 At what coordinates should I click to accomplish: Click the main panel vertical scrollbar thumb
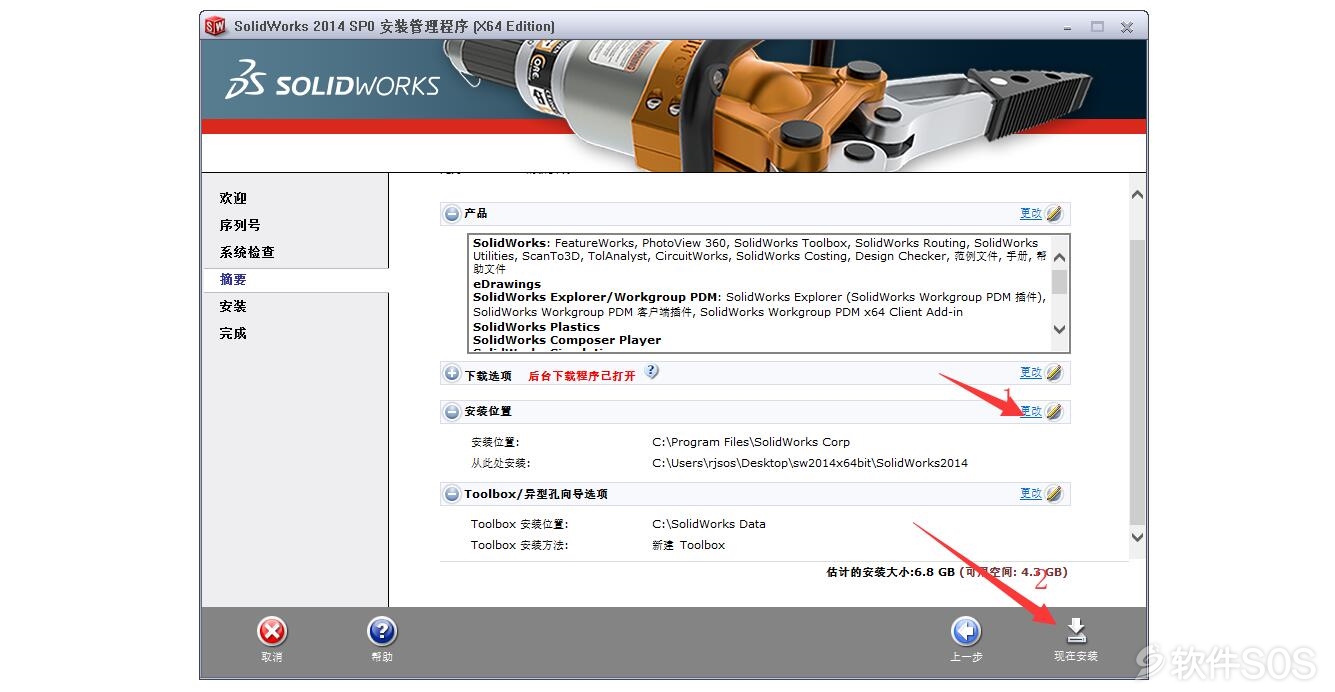click(1137, 381)
